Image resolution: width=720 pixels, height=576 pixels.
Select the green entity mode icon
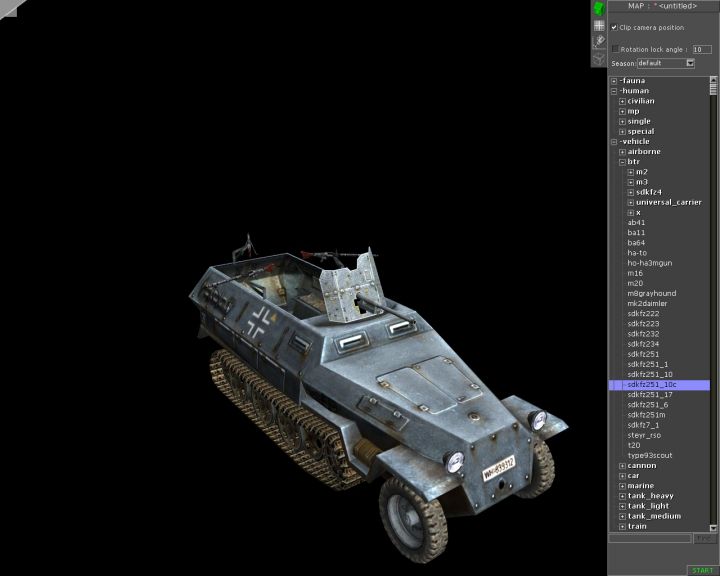(x=599, y=9)
